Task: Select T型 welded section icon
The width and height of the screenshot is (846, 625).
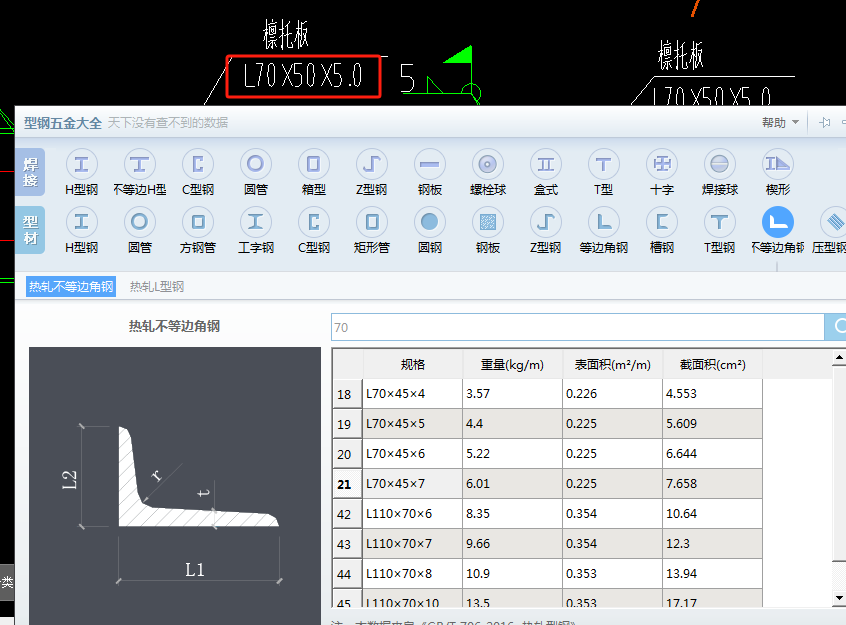Action: click(x=604, y=164)
